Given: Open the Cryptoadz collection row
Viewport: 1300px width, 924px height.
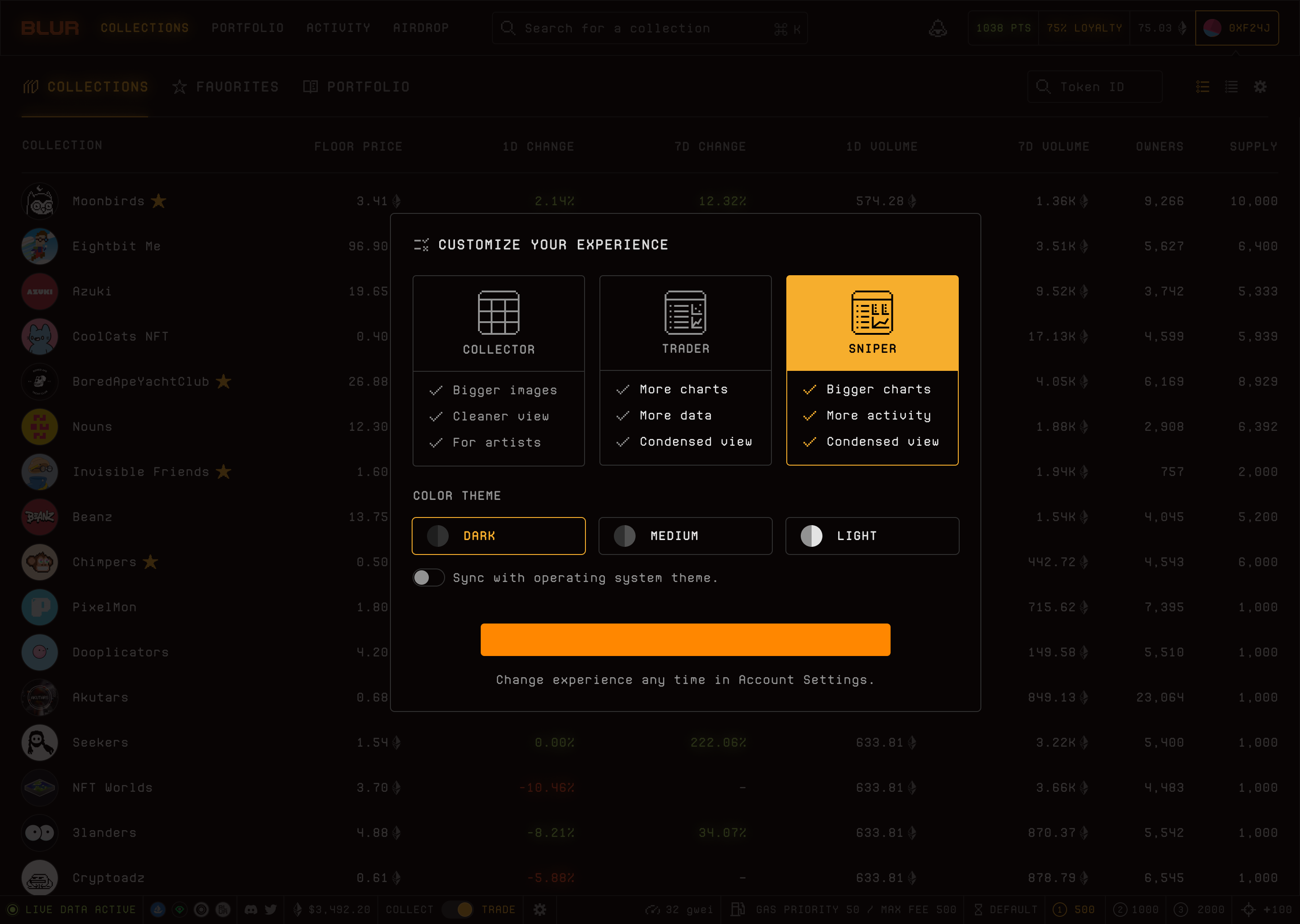Looking at the screenshot, I should click(650, 878).
